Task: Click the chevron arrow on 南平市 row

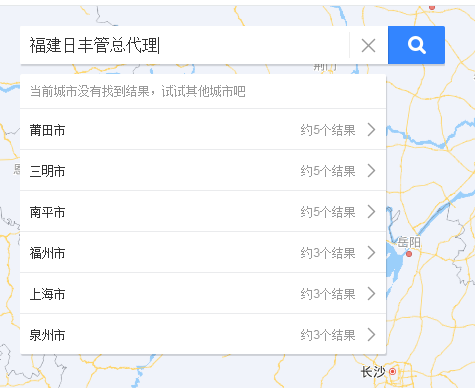Action: (371, 212)
